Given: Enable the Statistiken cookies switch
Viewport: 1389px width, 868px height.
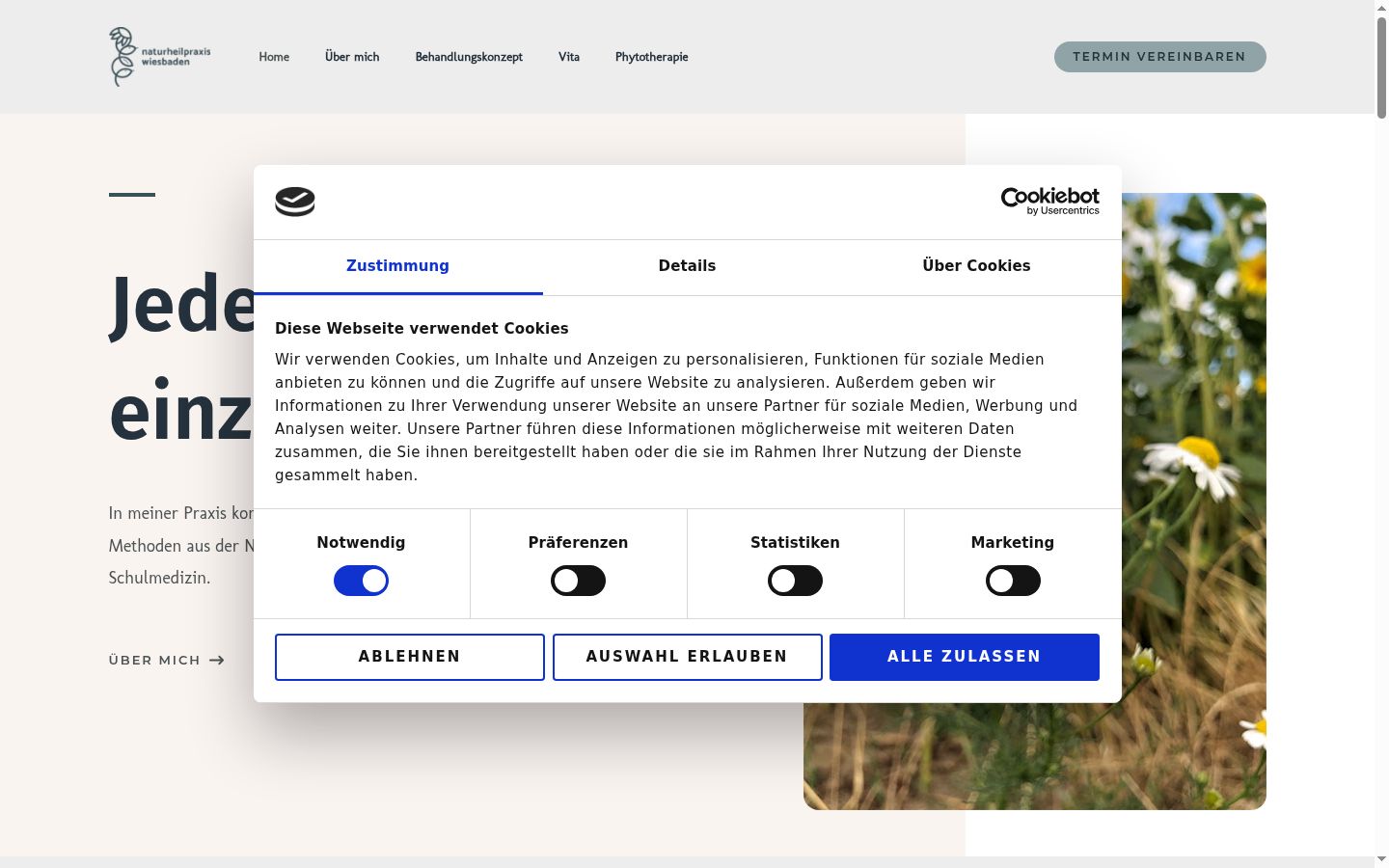Looking at the screenshot, I should click(x=795, y=581).
